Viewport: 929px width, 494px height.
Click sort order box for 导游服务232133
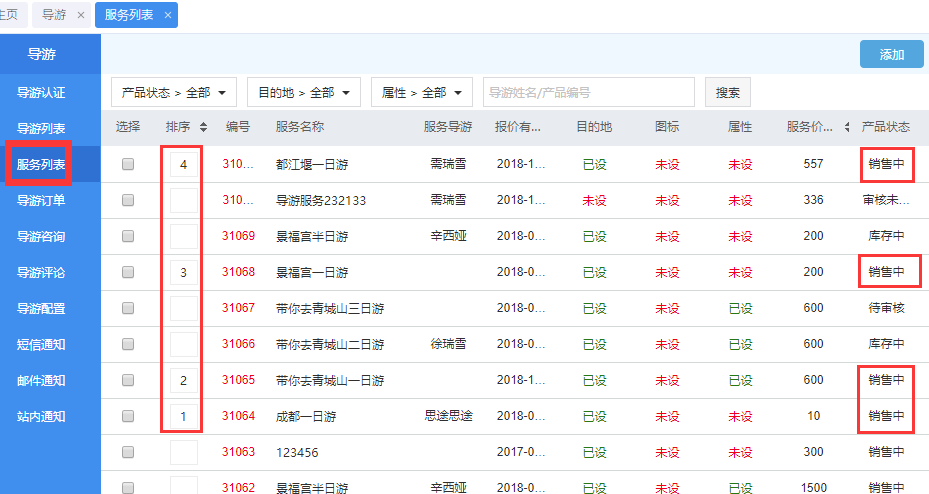[184, 200]
